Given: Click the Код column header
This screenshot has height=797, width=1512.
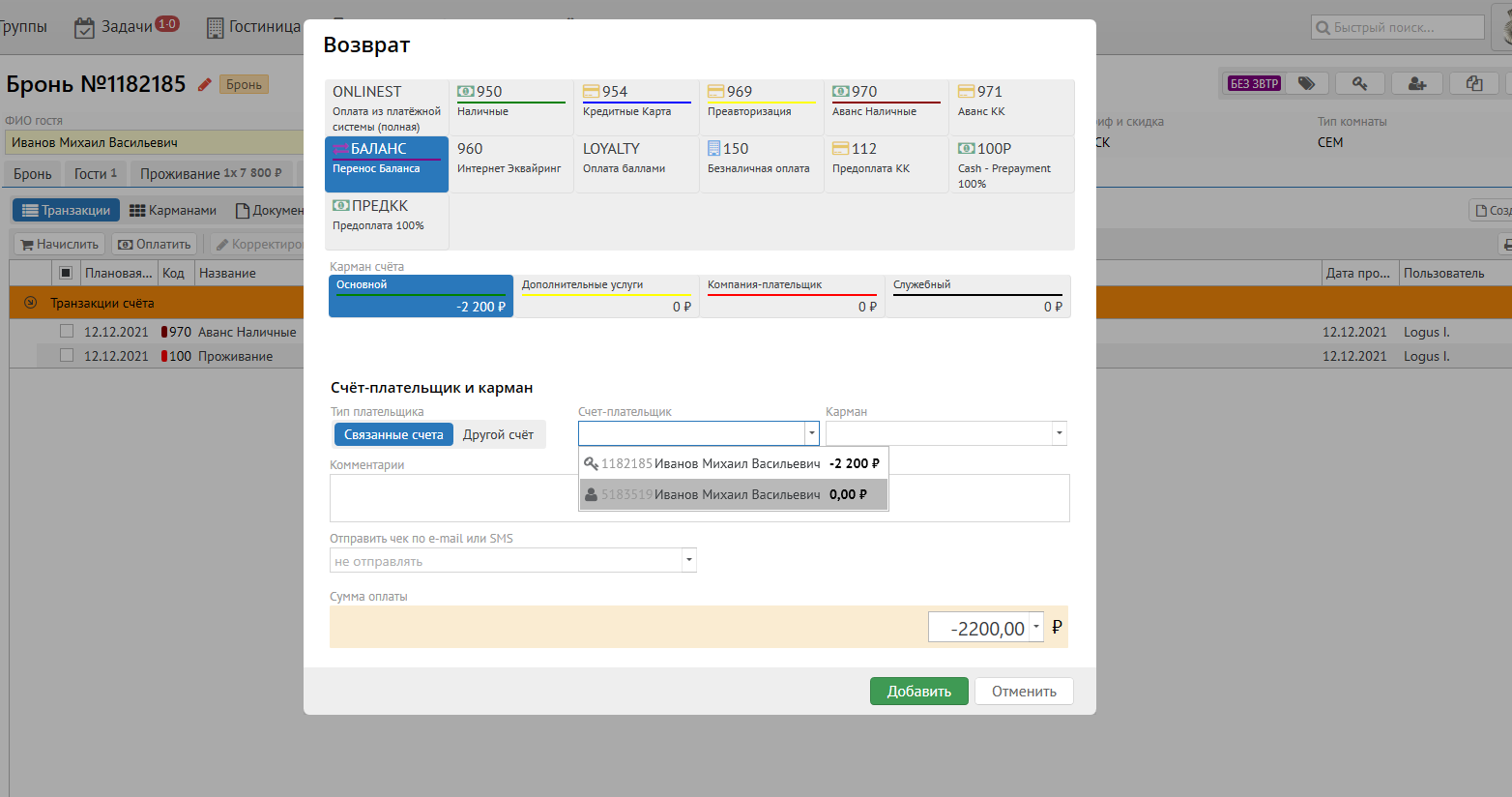Looking at the screenshot, I should 175,273.
